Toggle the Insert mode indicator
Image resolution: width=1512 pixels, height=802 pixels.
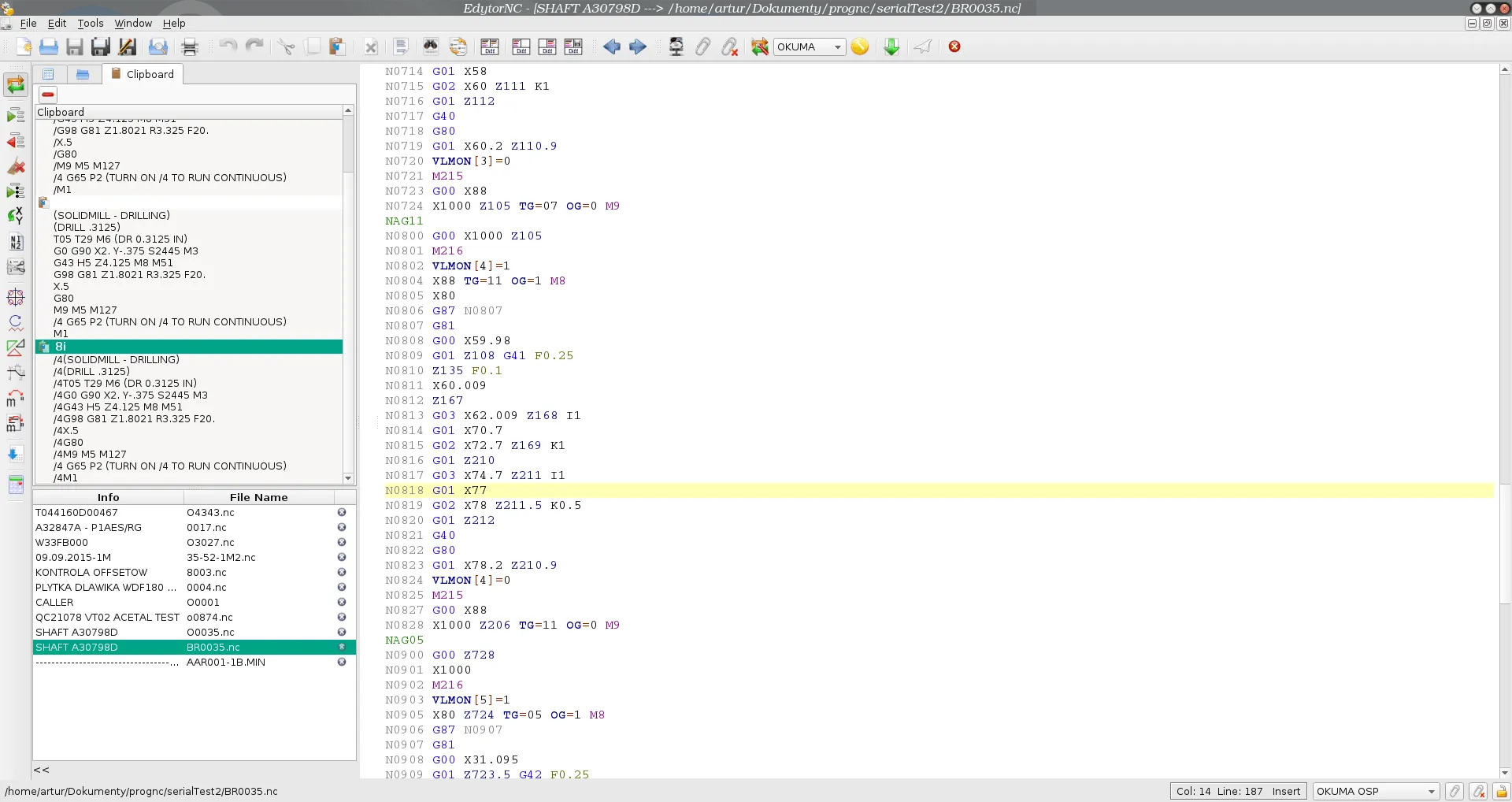pyautogui.click(x=1287, y=791)
